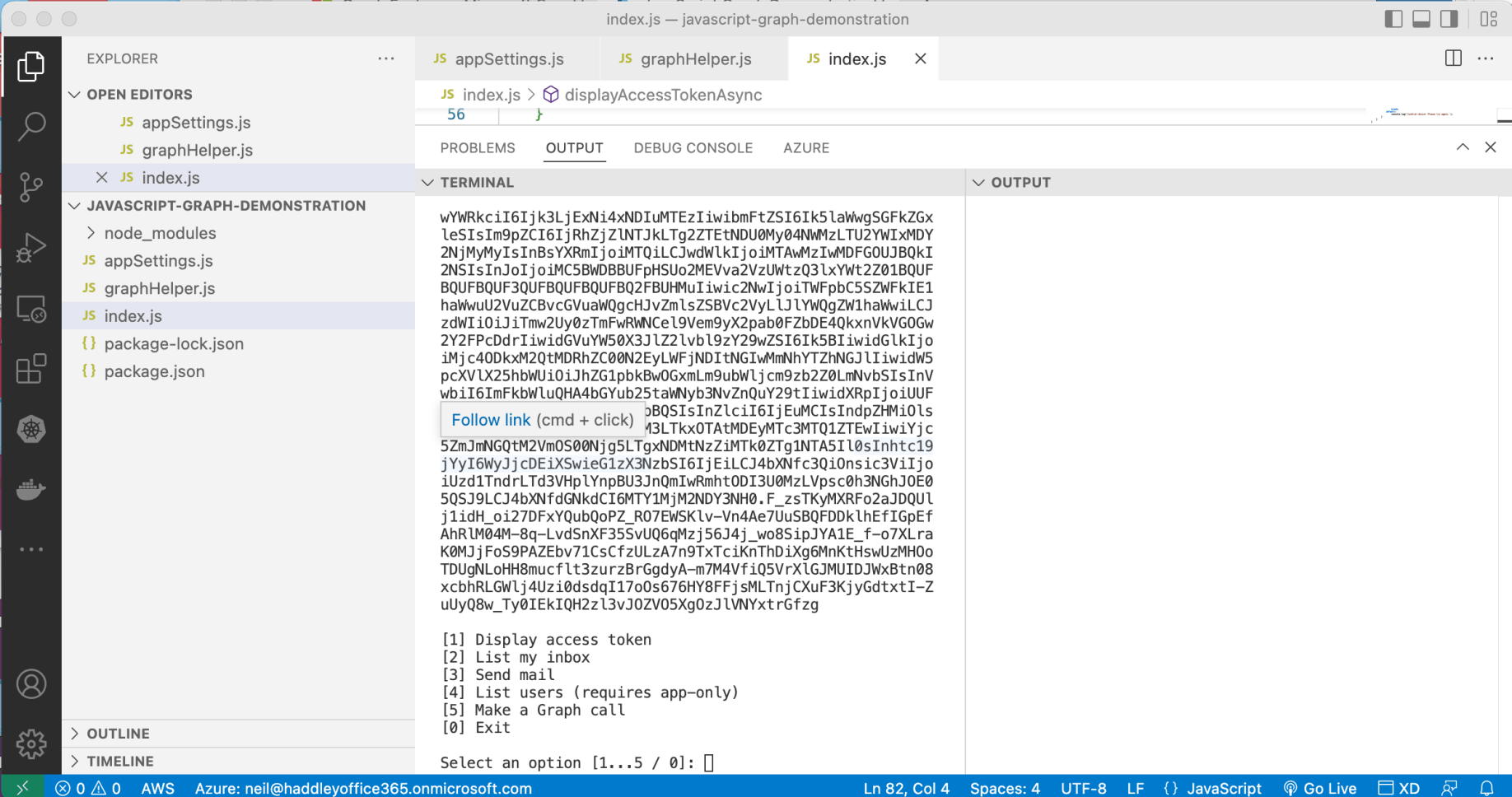
Task: Split the editor to the right
Action: [x=1454, y=58]
